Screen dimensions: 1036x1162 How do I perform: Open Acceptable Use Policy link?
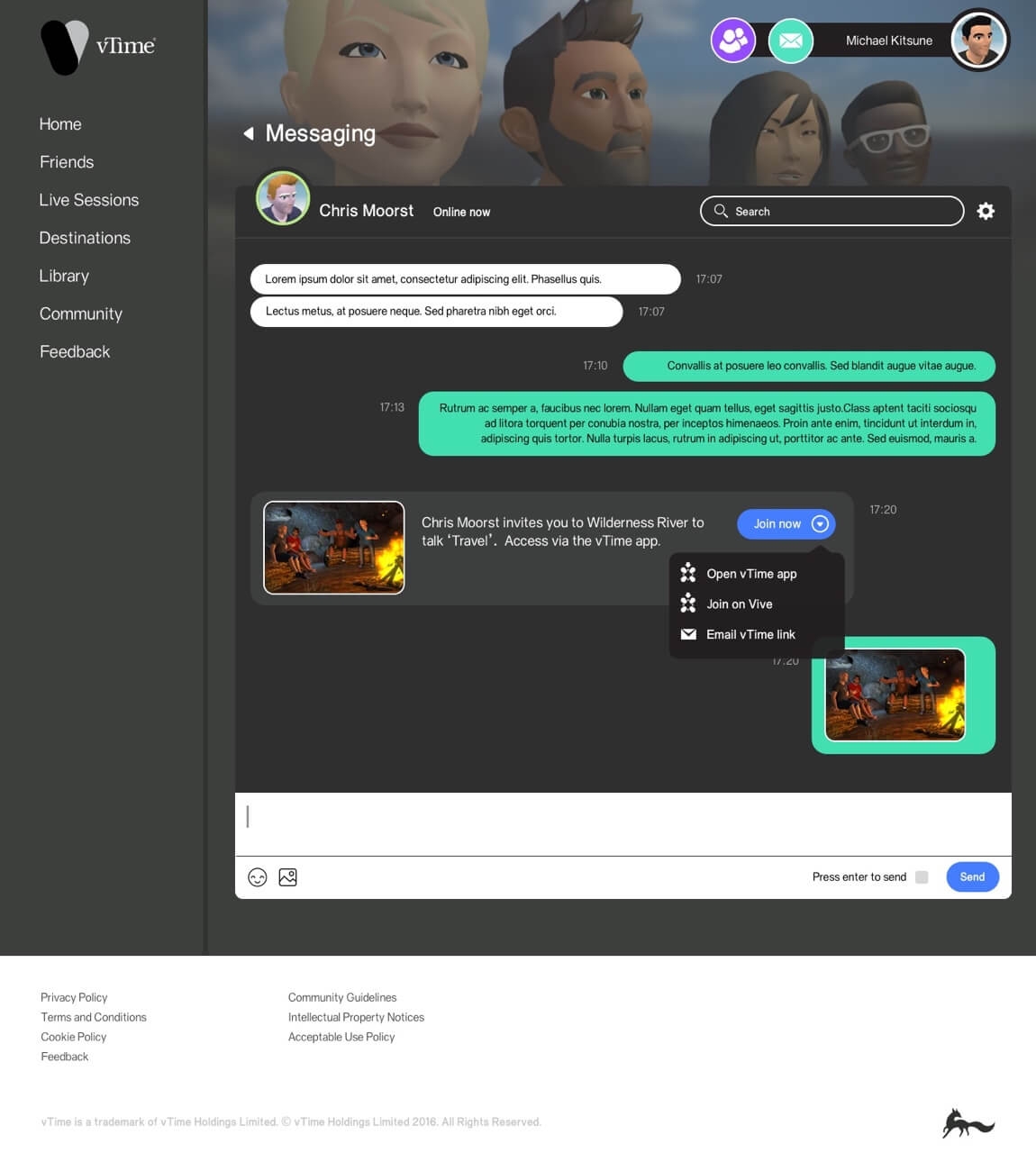tap(341, 1037)
